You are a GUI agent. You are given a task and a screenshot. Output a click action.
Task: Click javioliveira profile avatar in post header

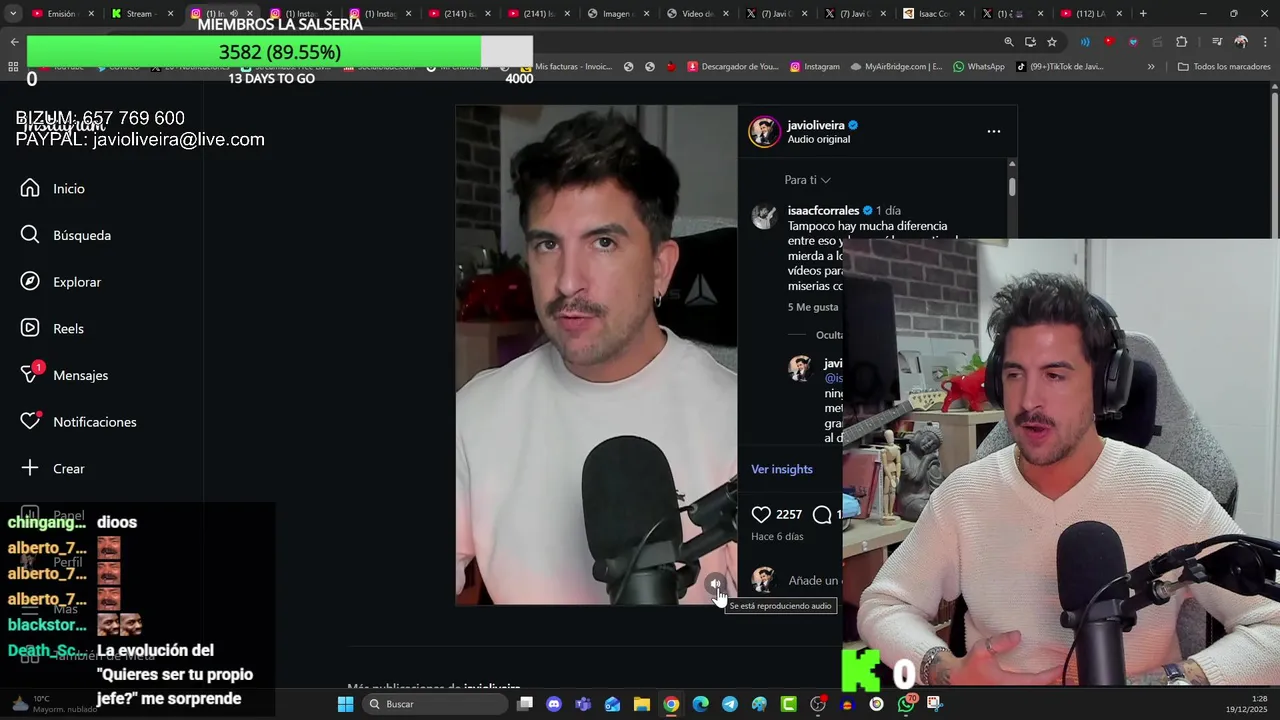pyautogui.click(x=764, y=131)
